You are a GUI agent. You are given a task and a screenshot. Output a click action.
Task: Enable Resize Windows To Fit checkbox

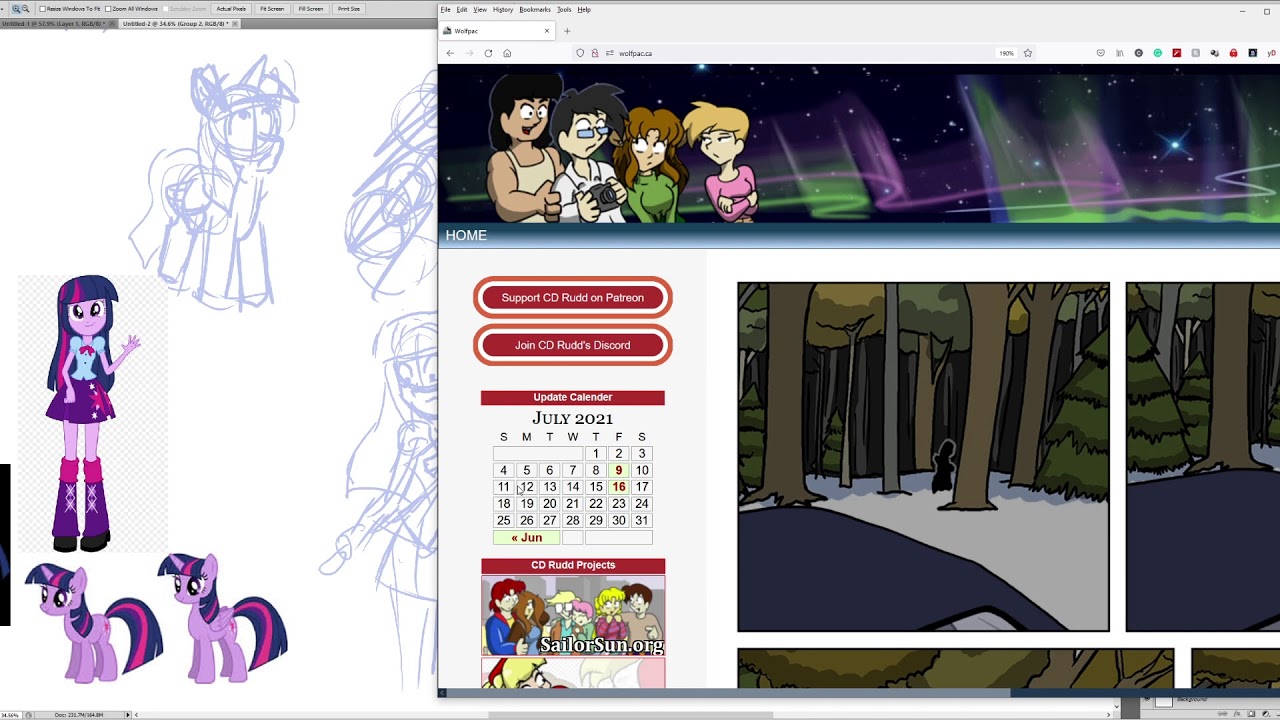[x=42, y=9]
